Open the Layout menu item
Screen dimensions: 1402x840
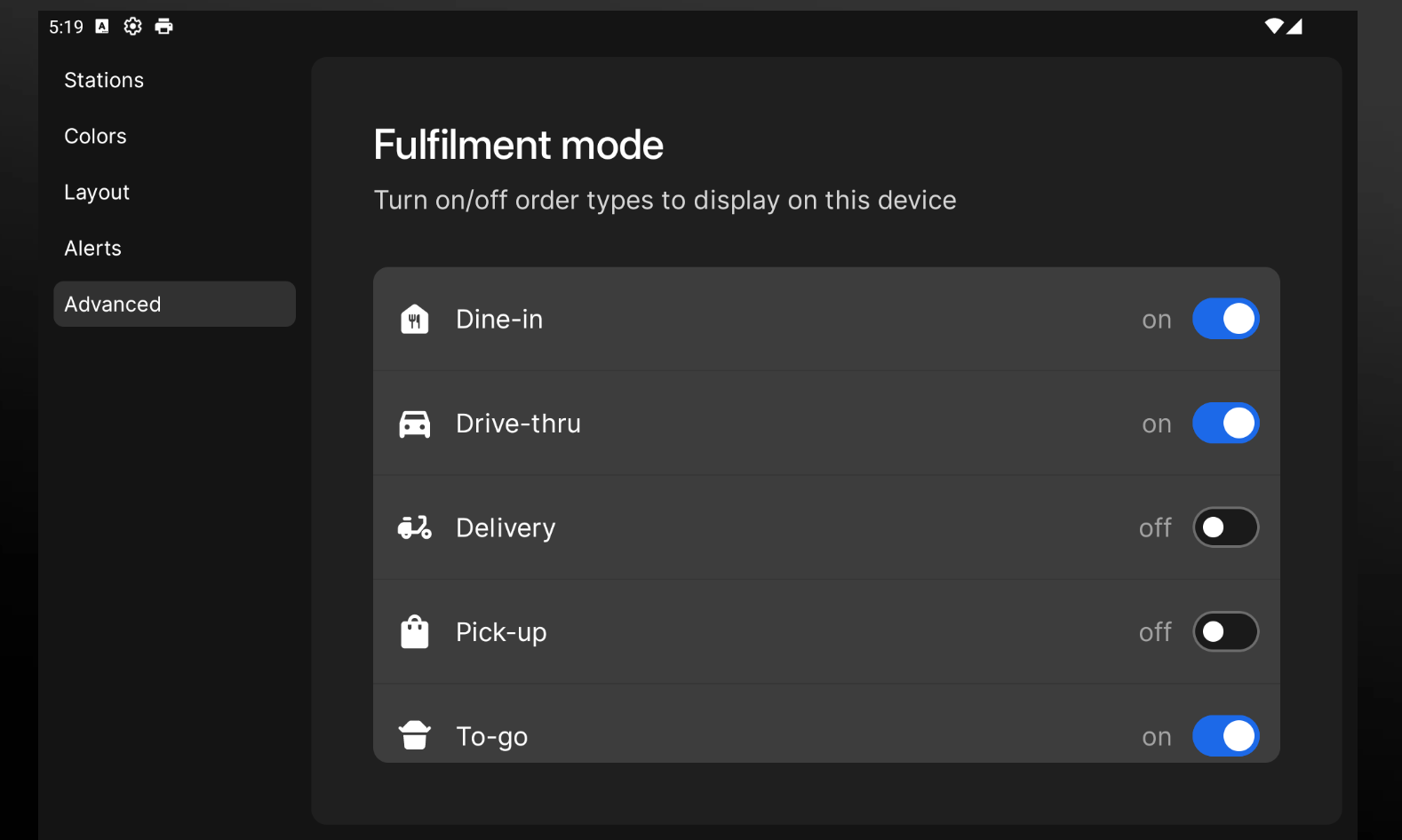point(97,193)
